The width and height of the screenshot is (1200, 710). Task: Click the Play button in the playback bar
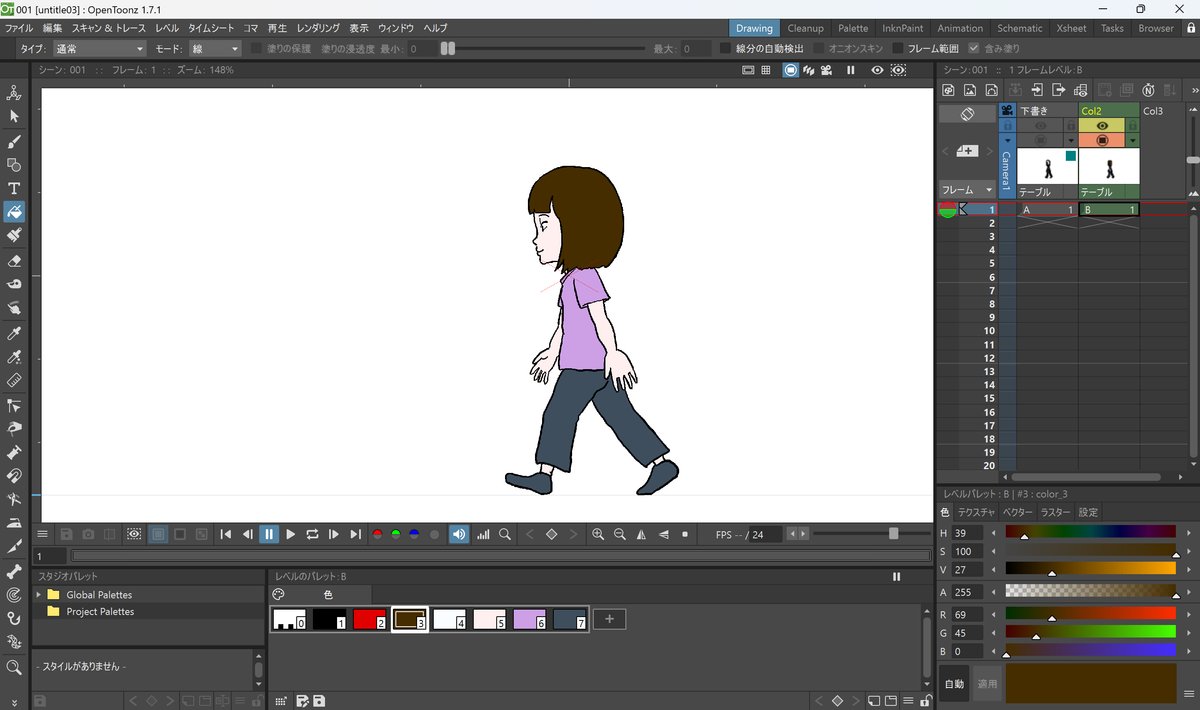point(291,535)
